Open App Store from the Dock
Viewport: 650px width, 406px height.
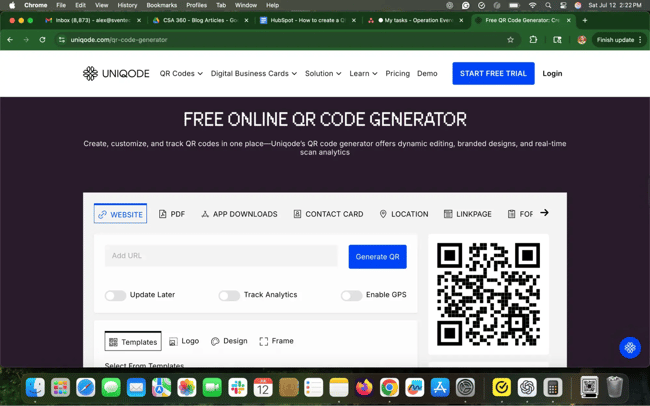(x=440, y=388)
